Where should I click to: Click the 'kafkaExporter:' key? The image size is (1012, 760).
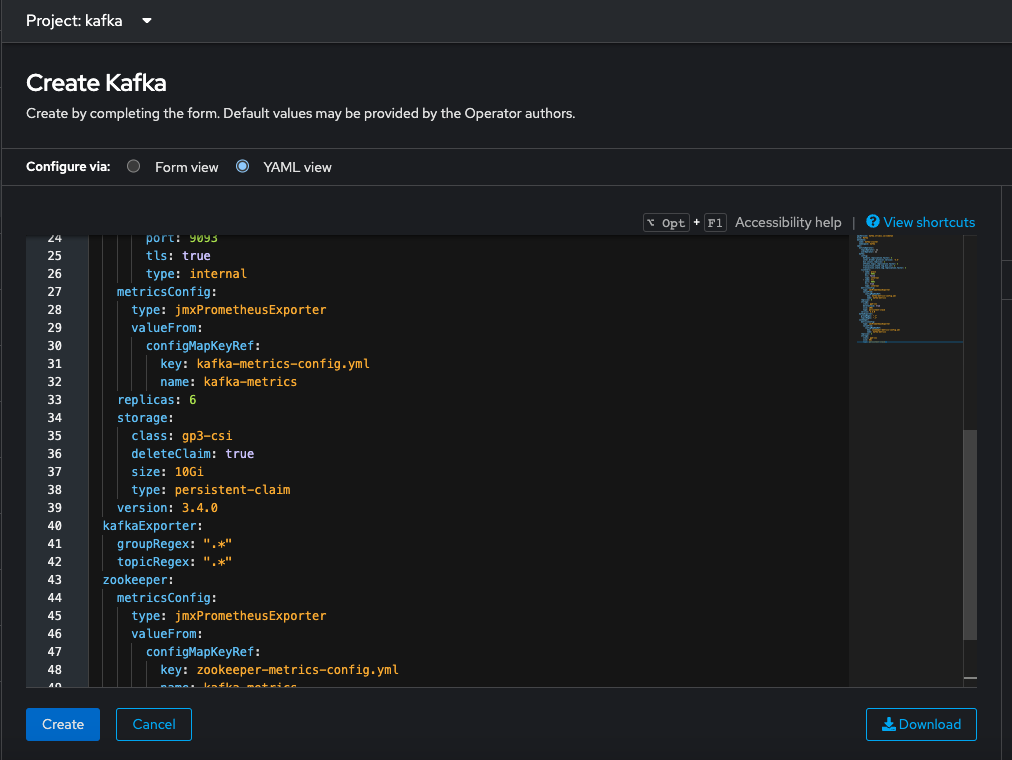[x=152, y=526]
